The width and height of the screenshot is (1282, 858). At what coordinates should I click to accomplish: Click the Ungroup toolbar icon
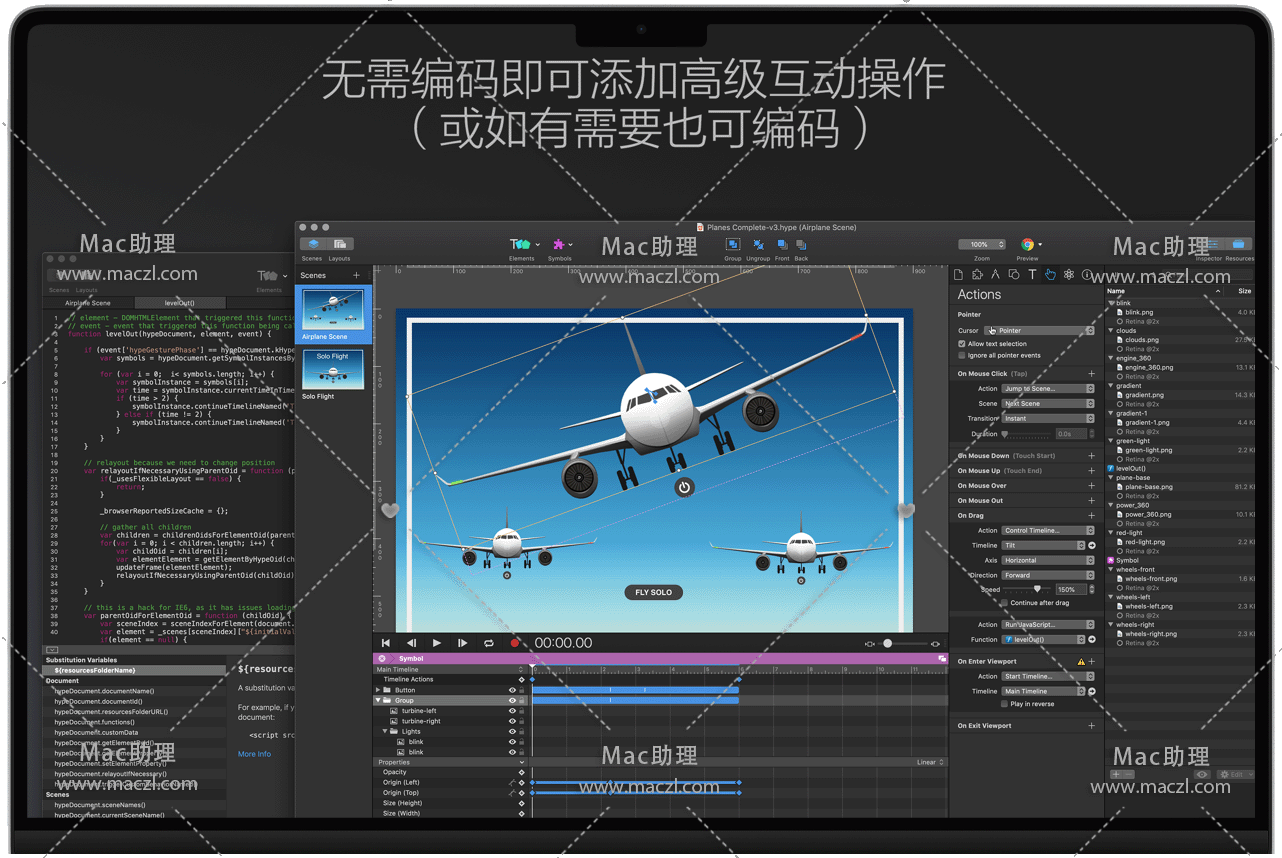758,245
